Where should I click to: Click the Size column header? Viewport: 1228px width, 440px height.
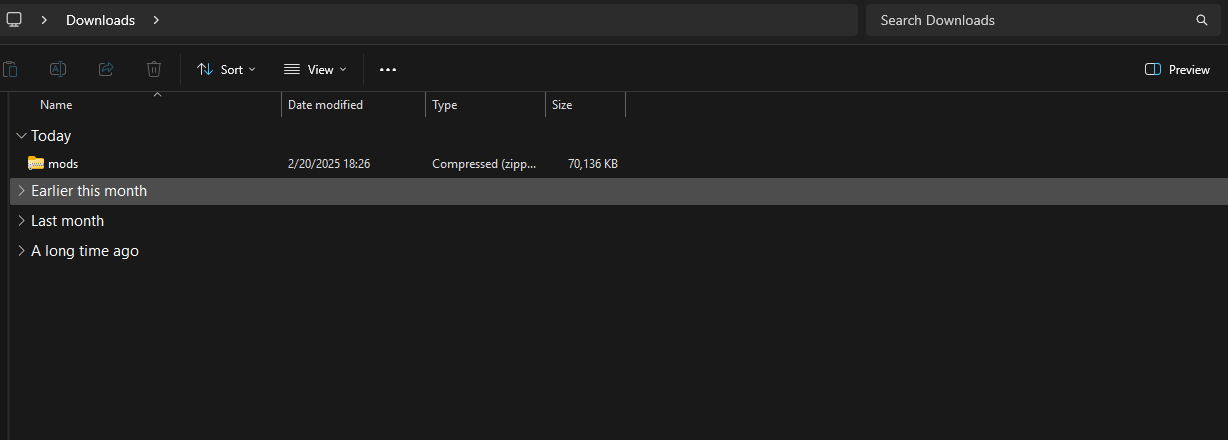click(562, 105)
